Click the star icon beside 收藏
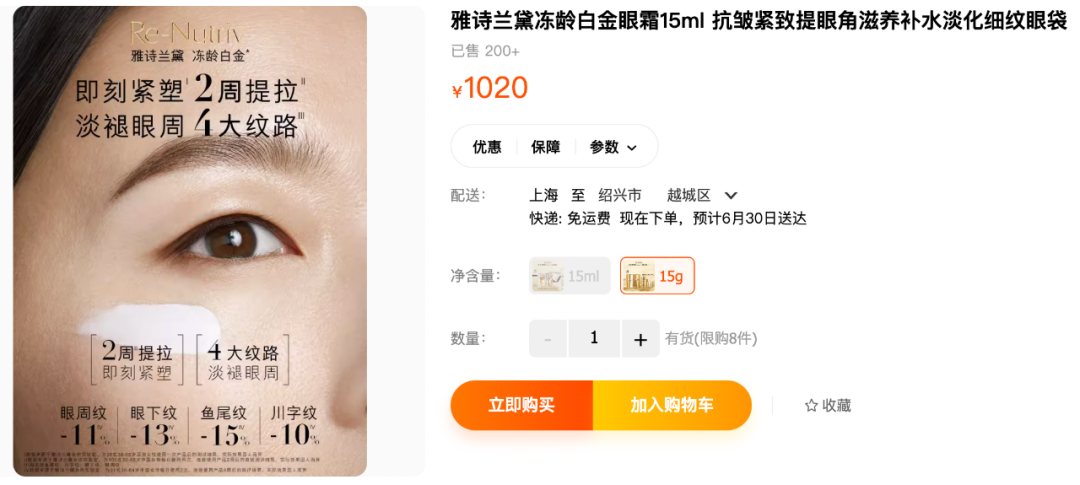 811,406
